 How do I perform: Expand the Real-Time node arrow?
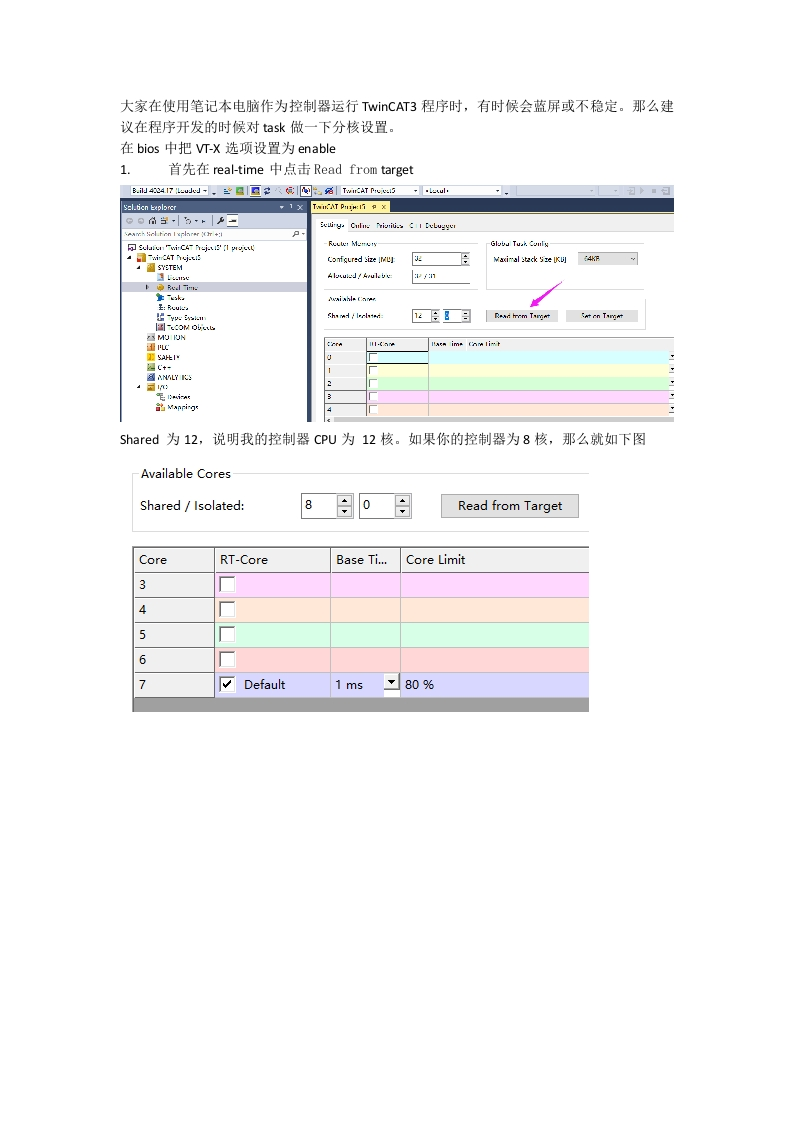(x=147, y=288)
